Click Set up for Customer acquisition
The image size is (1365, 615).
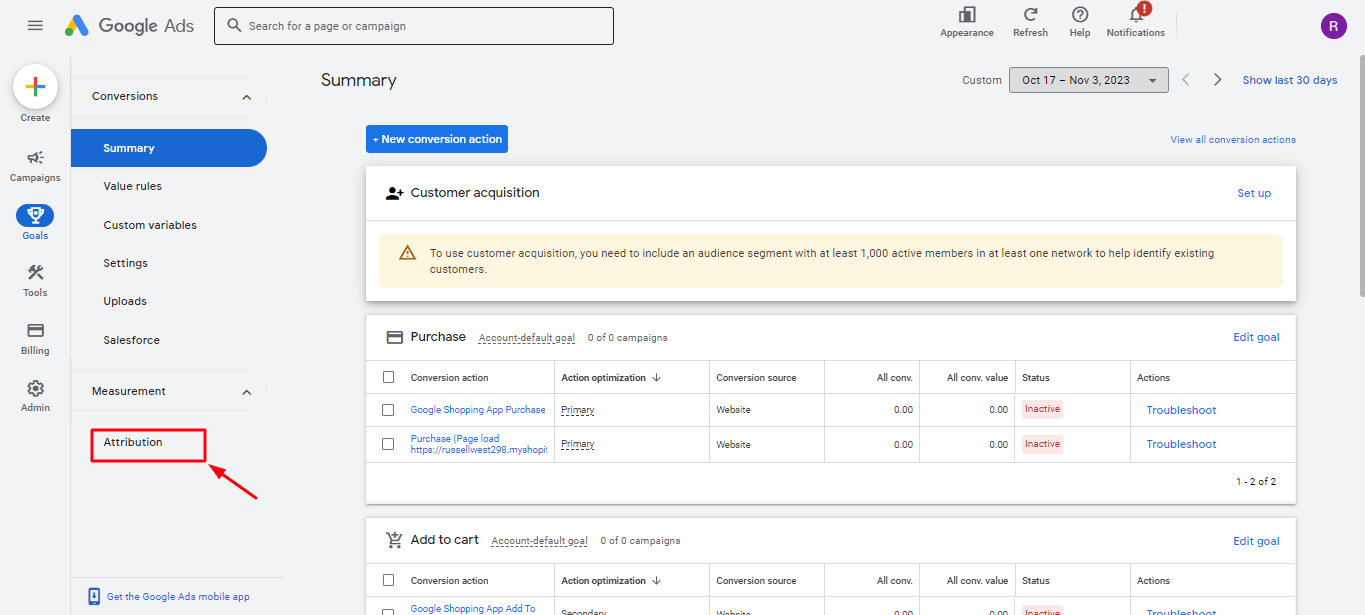[1254, 193]
